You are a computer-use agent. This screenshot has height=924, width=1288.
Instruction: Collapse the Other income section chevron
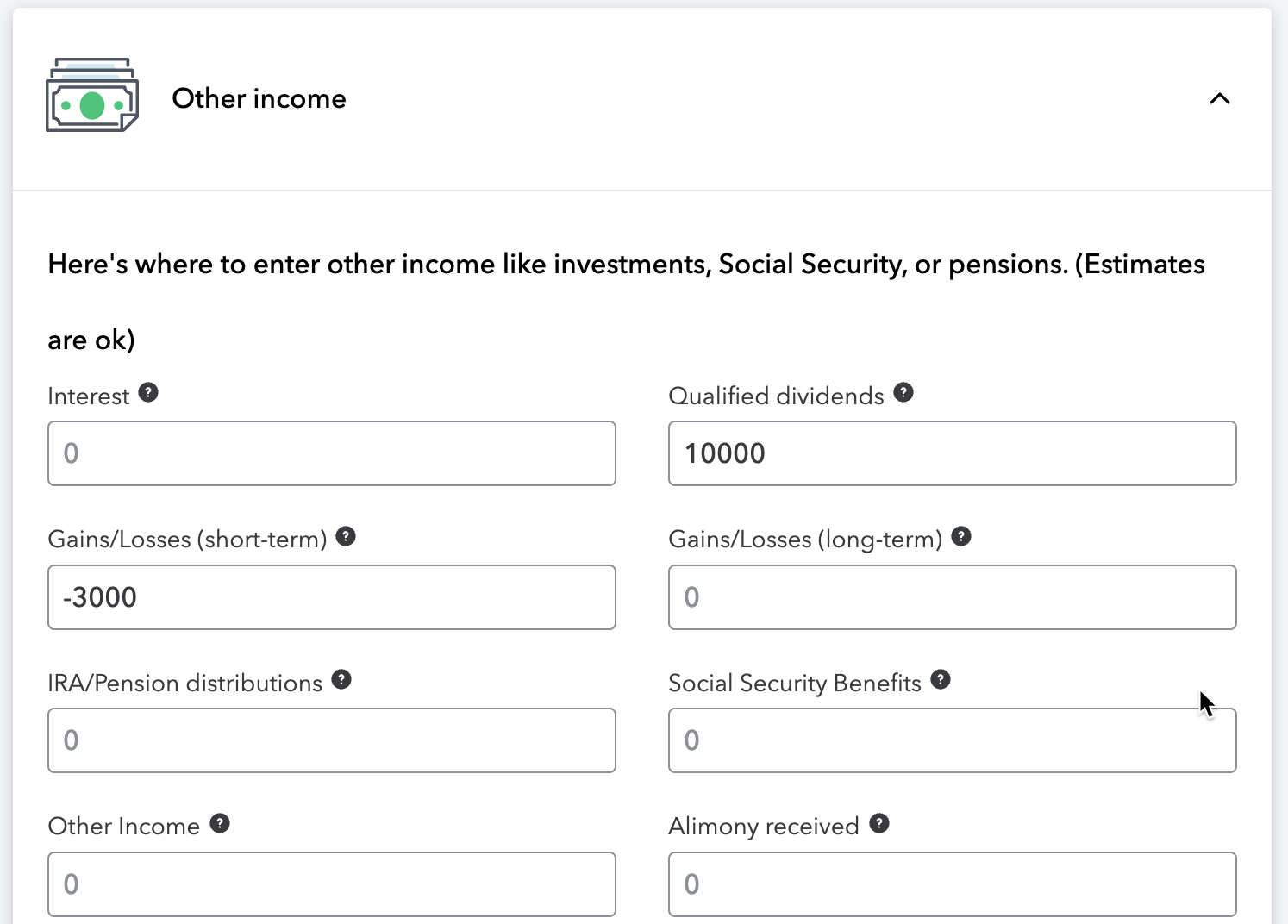tap(1219, 98)
